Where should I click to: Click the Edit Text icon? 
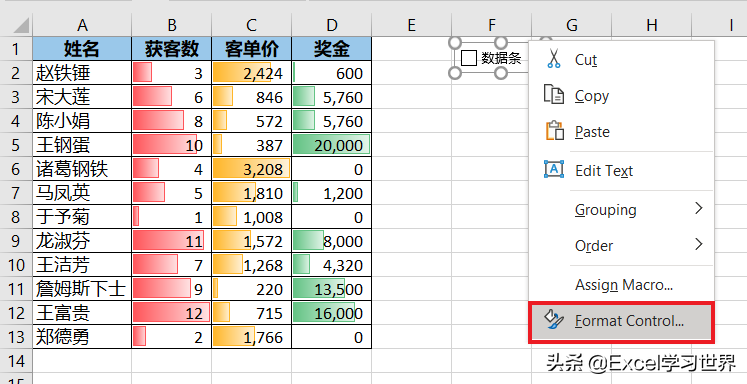[554, 170]
